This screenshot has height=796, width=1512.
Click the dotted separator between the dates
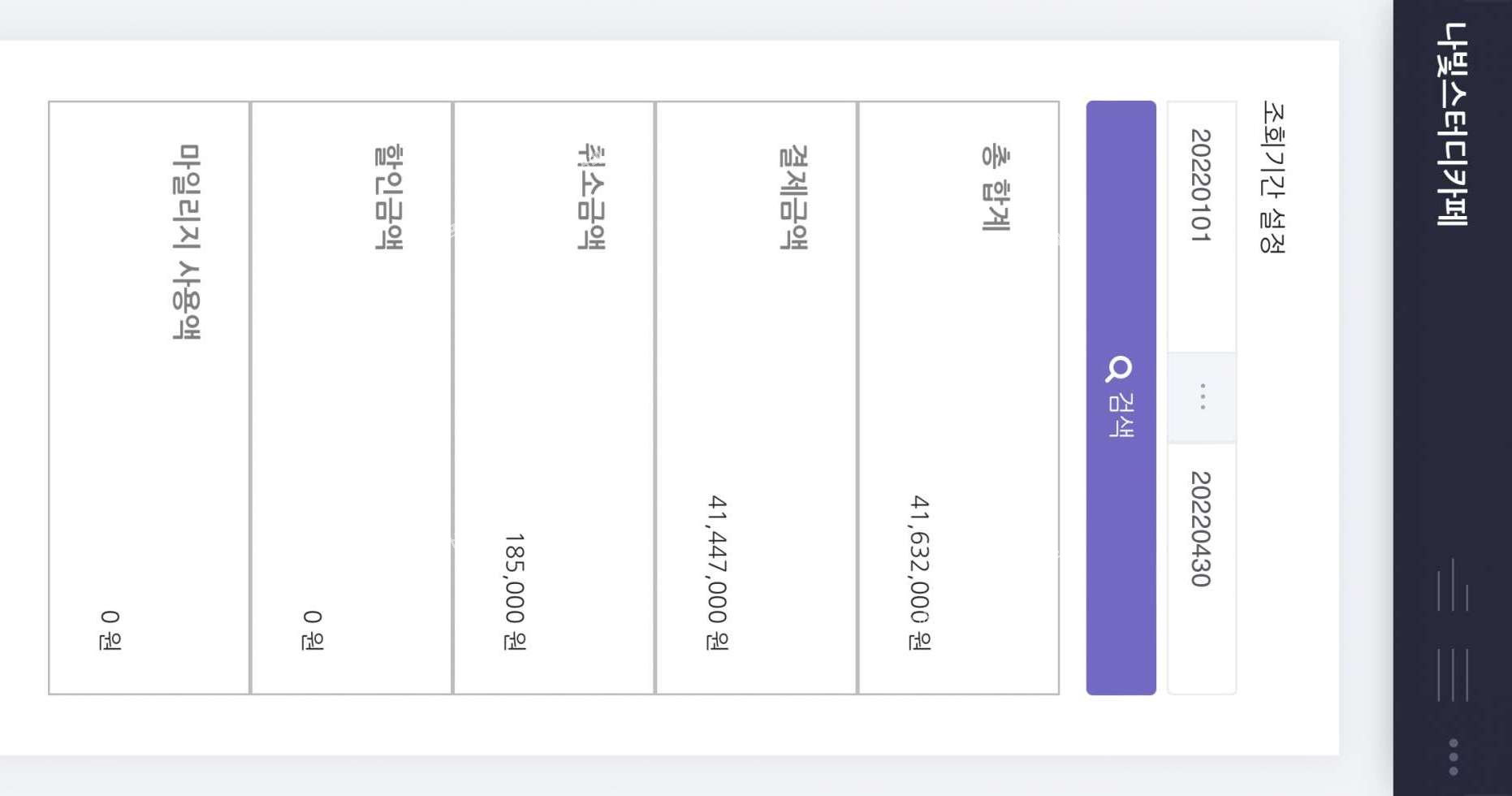[x=1202, y=397]
